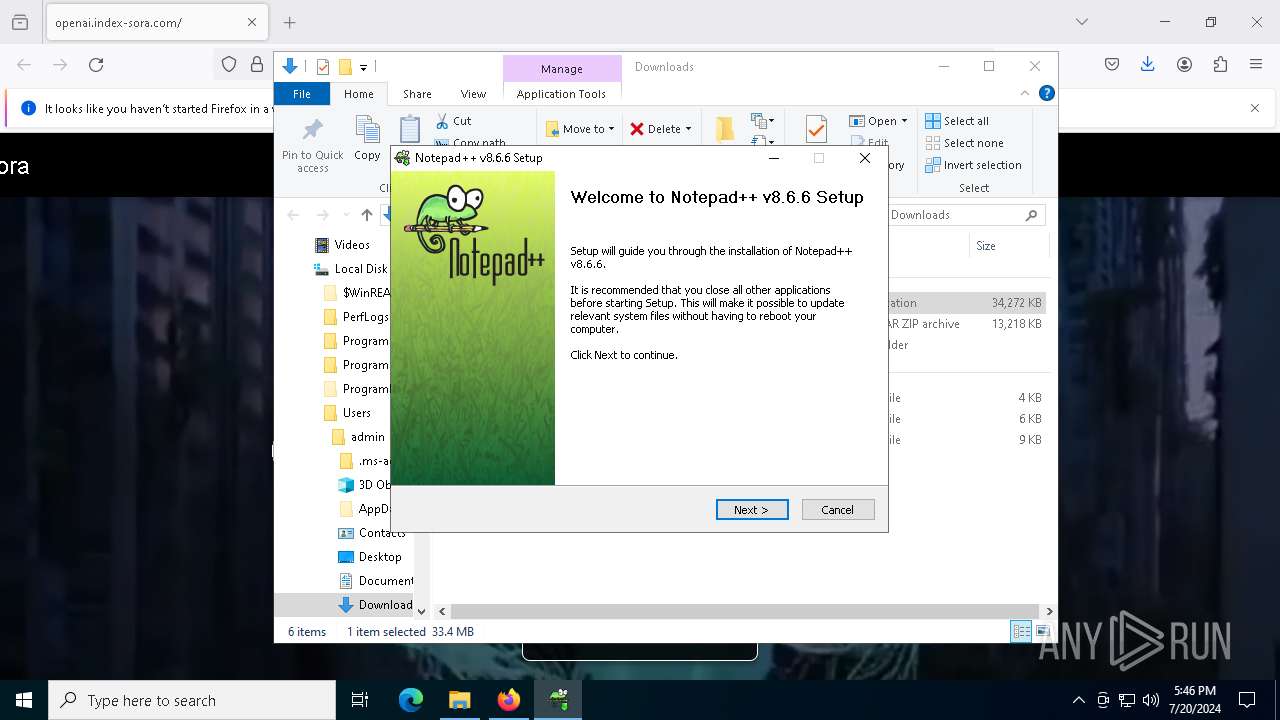Click the Paste clipboard icon

click(410, 130)
